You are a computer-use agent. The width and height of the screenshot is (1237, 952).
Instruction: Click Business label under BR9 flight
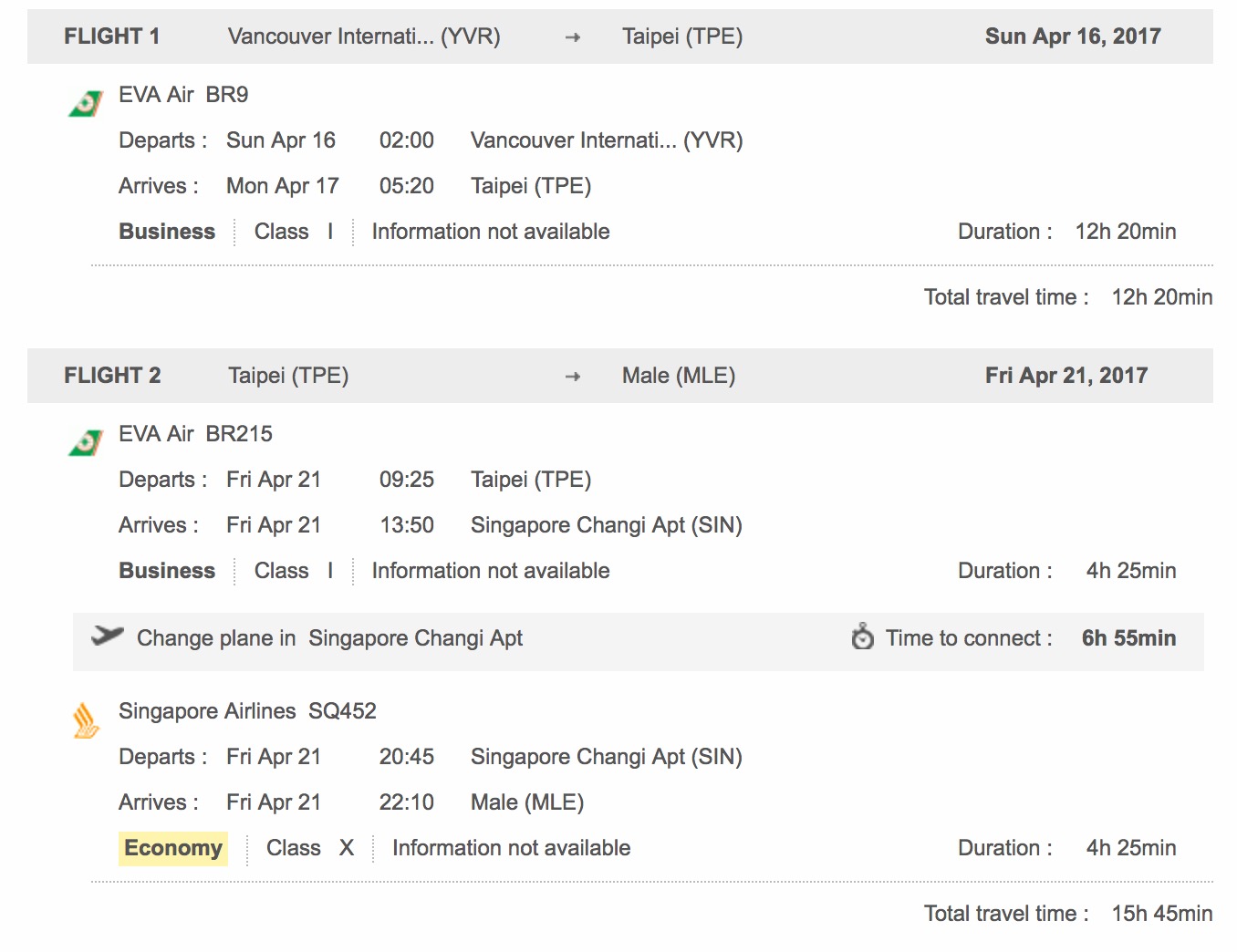(167, 232)
